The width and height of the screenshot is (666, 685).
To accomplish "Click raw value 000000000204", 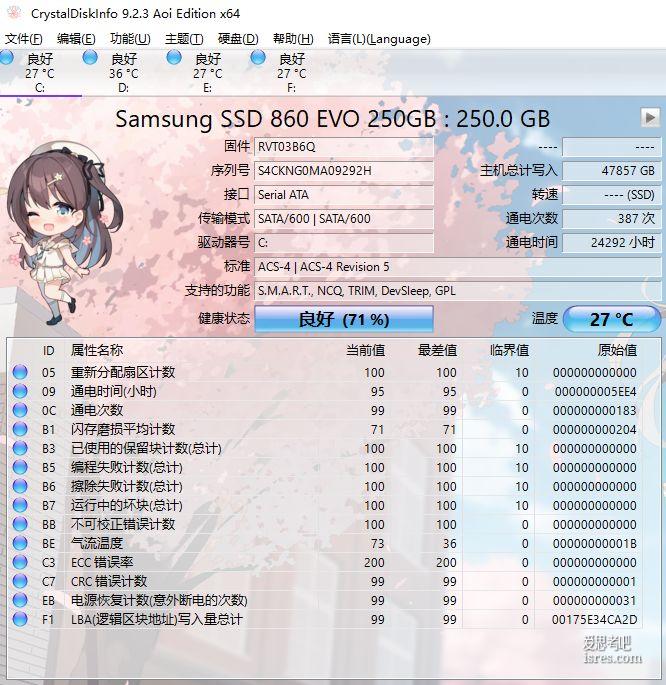I will click(595, 429).
